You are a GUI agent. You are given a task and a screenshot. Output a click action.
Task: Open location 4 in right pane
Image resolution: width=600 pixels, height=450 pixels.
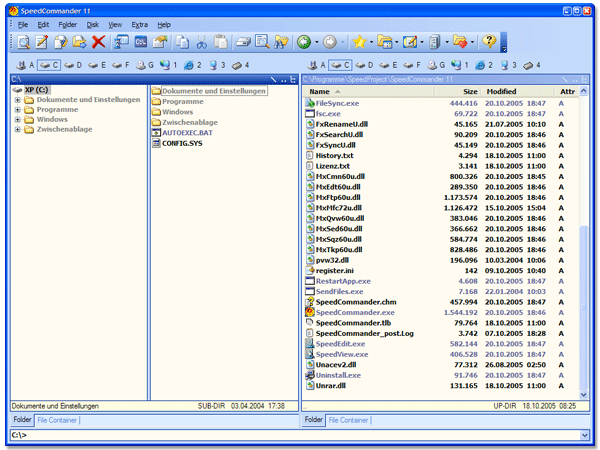[532, 65]
